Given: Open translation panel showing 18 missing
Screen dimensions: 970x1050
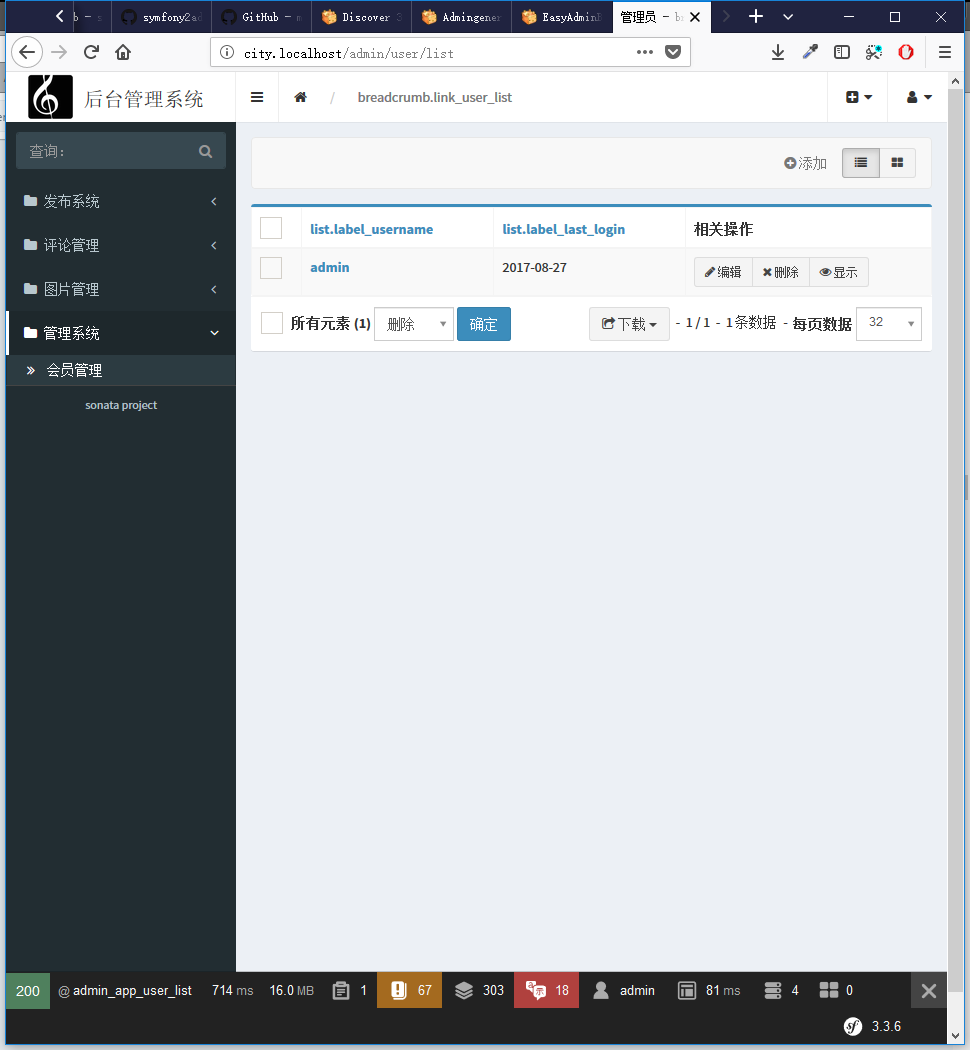Looking at the screenshot, I should [x=547, y=990].
